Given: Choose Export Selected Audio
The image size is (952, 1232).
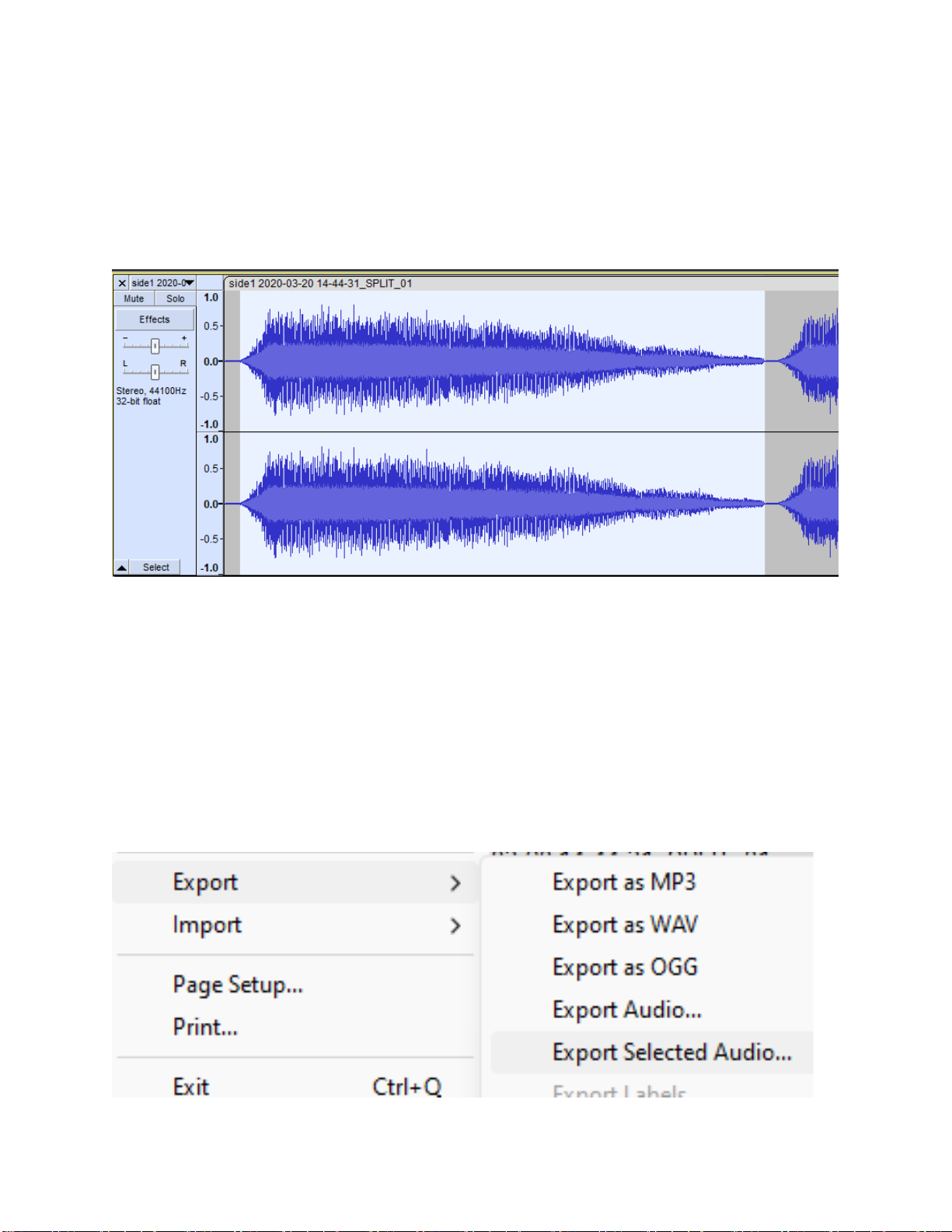Looking at the screenshot, I should tap(672, 1052).
